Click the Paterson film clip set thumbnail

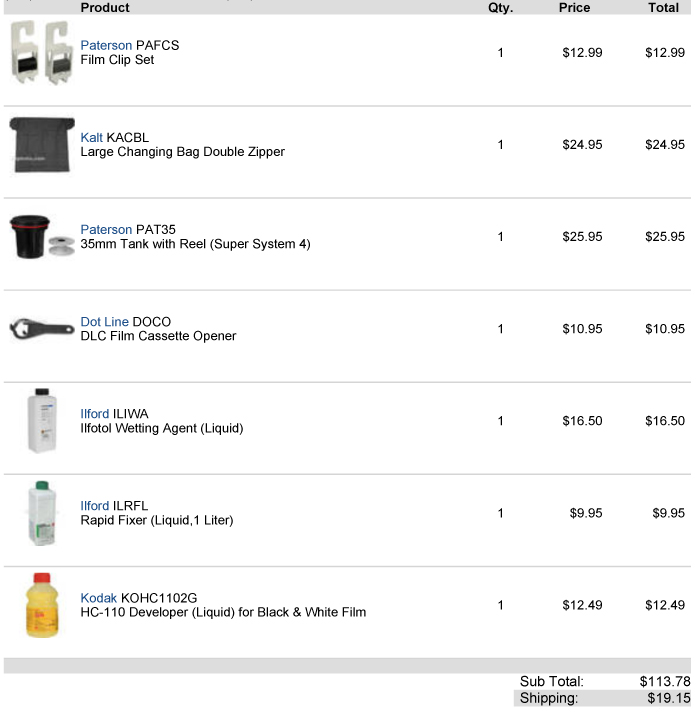tap(40, 52)
